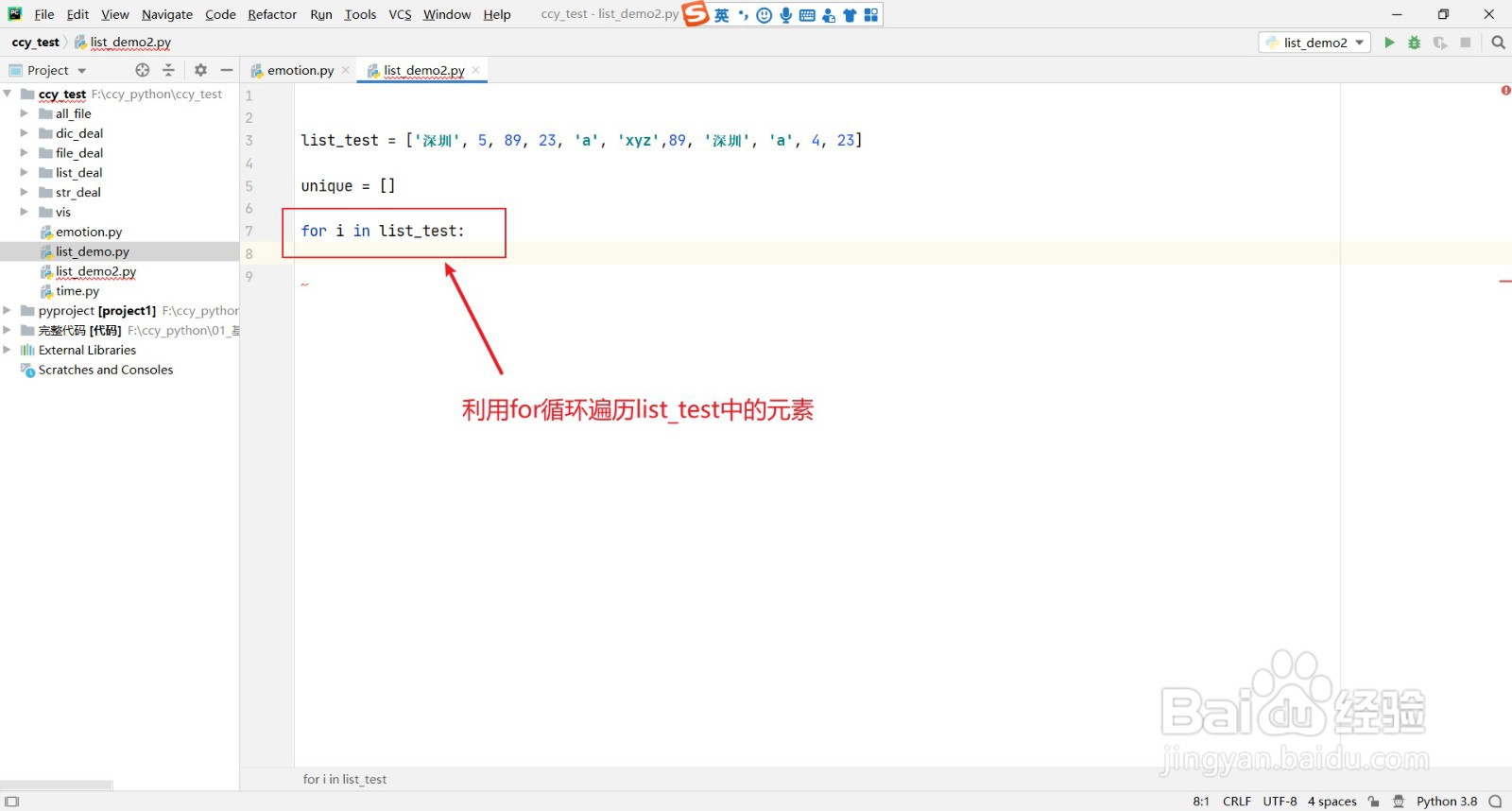The width and height of the screenshot is (1512, 811).
Task: Open Python 3.8 interpreter selector
Action: coord(1446,802)
